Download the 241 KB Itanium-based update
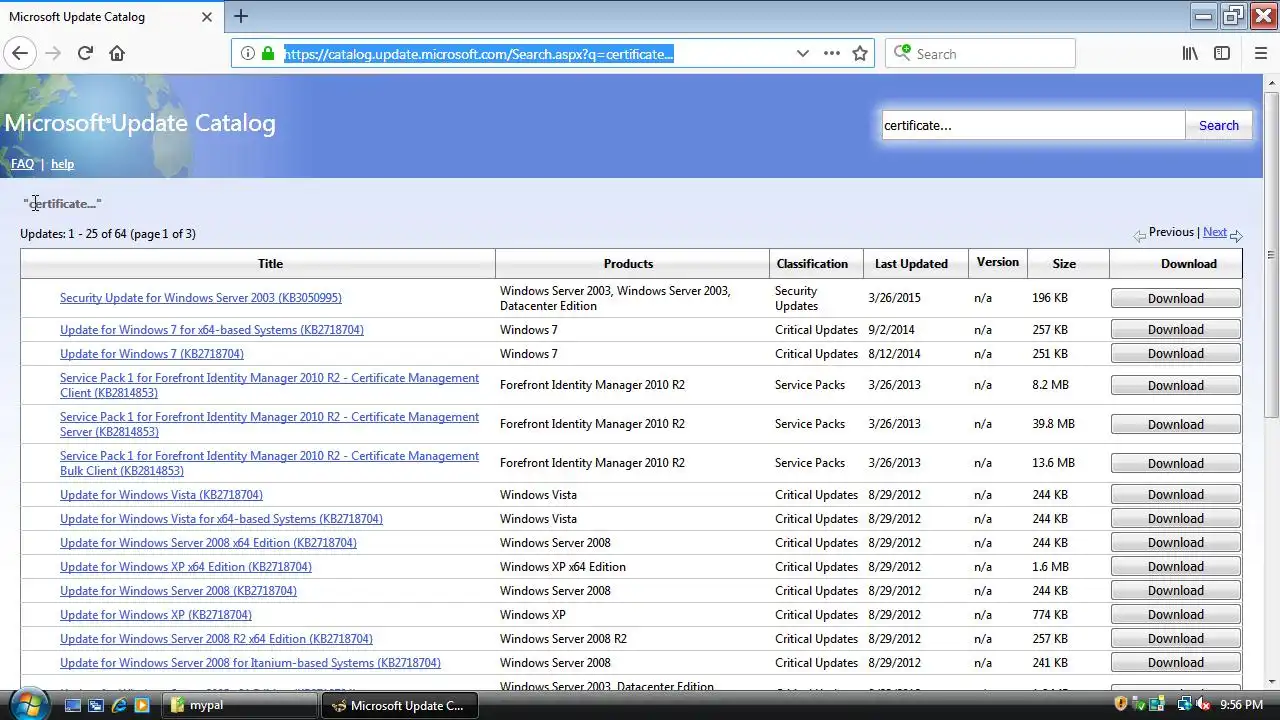1280x720 pixels. coord(1176,663)
